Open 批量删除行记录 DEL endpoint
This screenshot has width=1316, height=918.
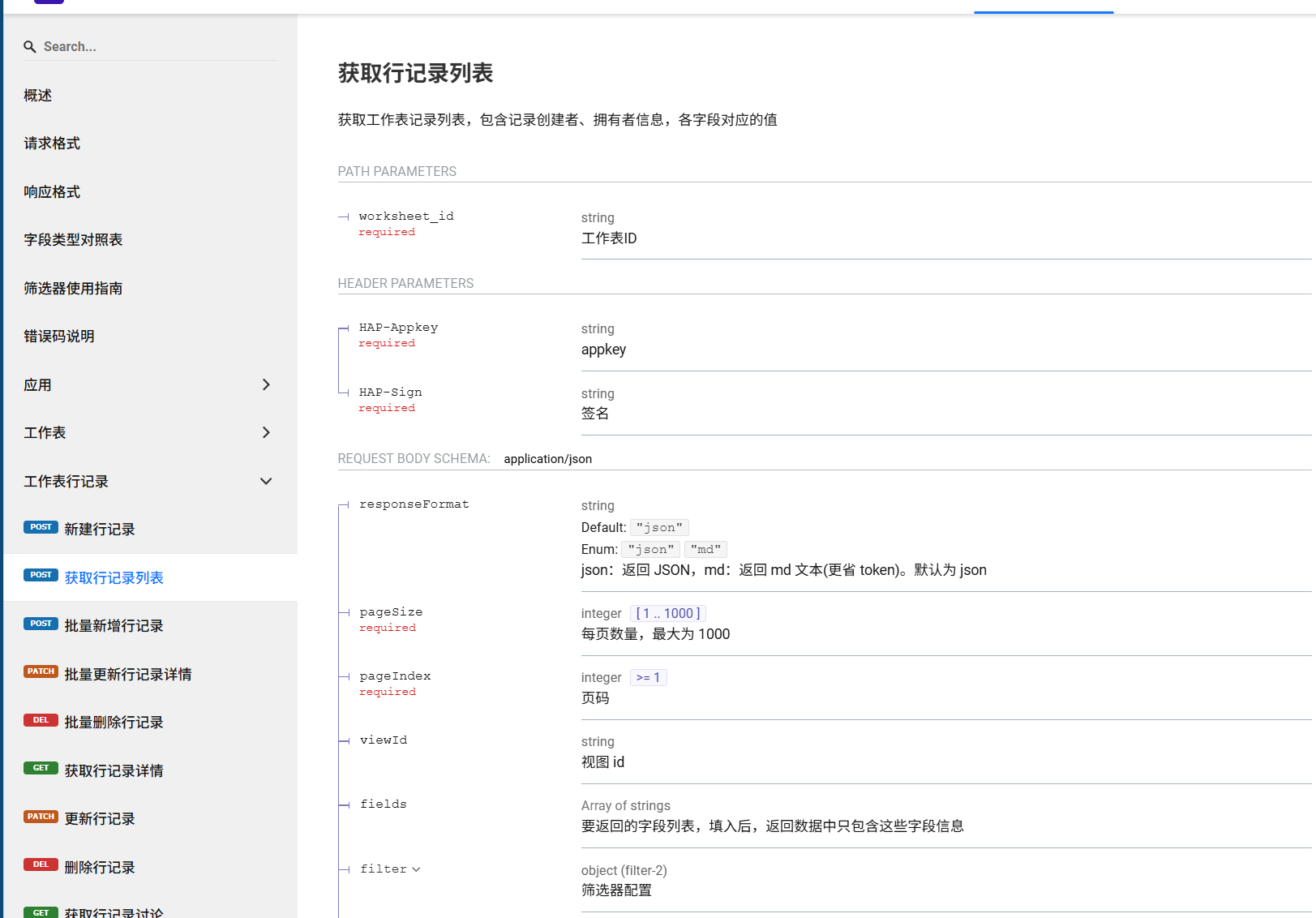[x=114, y=722]
